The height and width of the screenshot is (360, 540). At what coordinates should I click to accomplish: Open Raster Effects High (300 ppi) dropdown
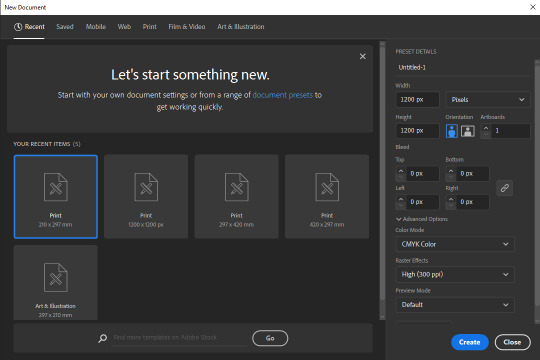click(455, 275)
